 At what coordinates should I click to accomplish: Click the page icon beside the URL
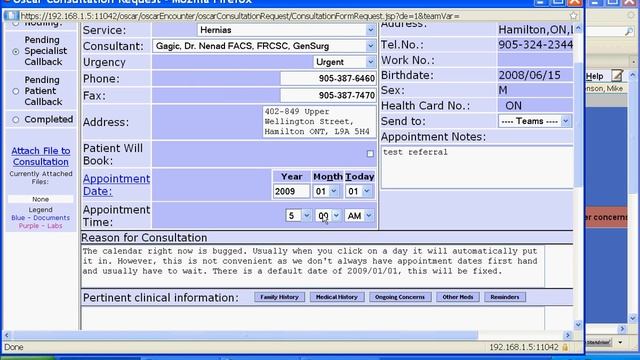[x=11, y=16]
